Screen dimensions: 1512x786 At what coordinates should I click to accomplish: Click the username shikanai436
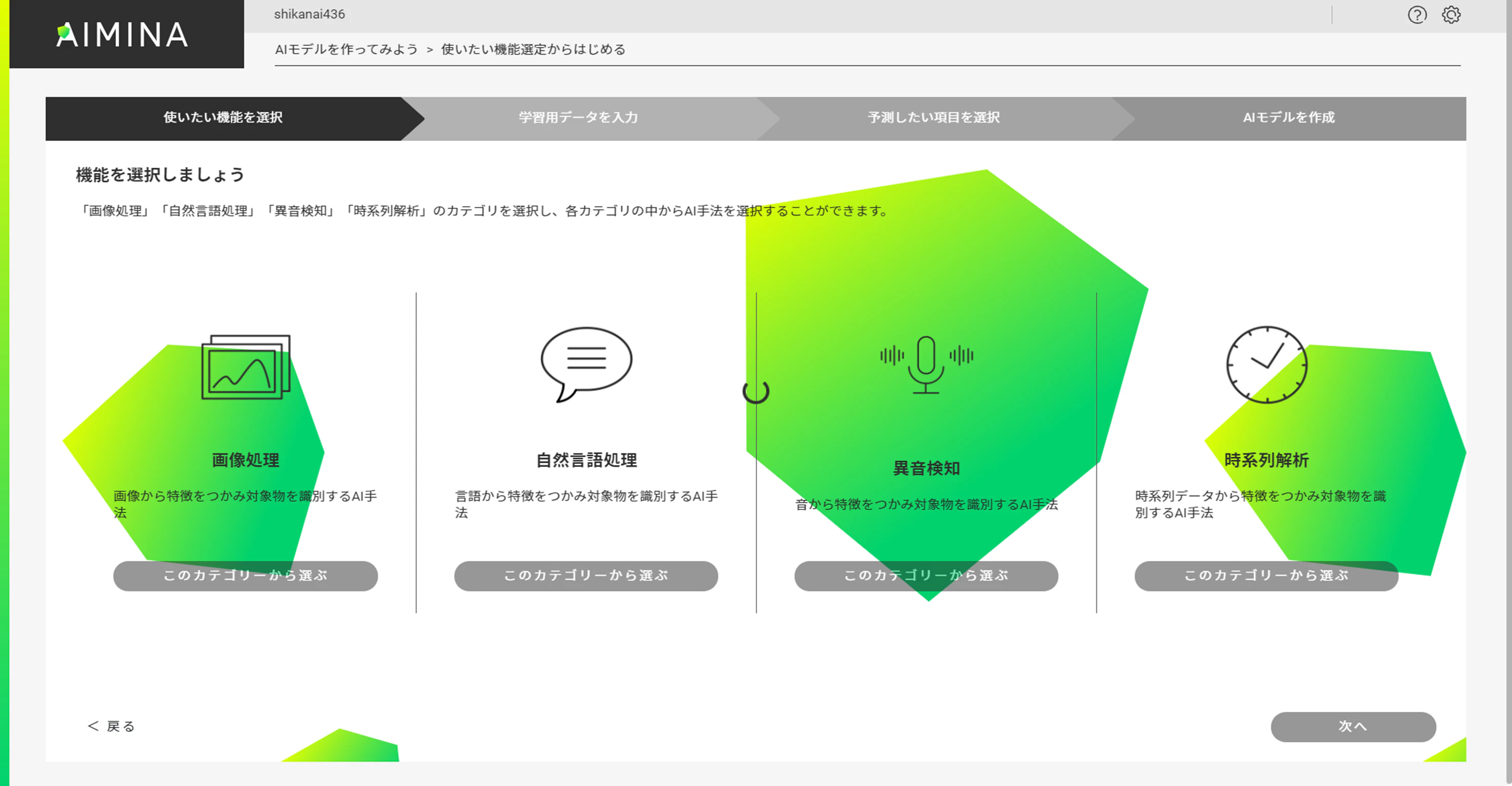pos(309,14)
